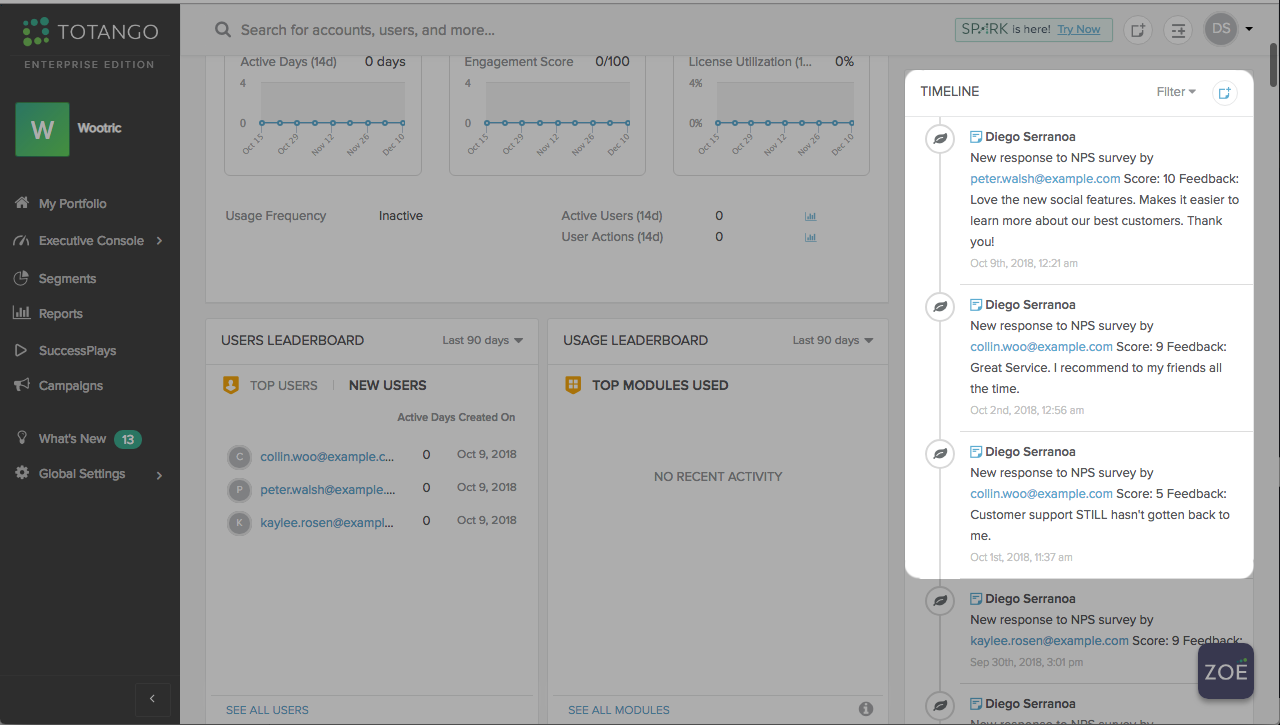
Task: Open Global Settings in sidebar
Action: point(82,474)
